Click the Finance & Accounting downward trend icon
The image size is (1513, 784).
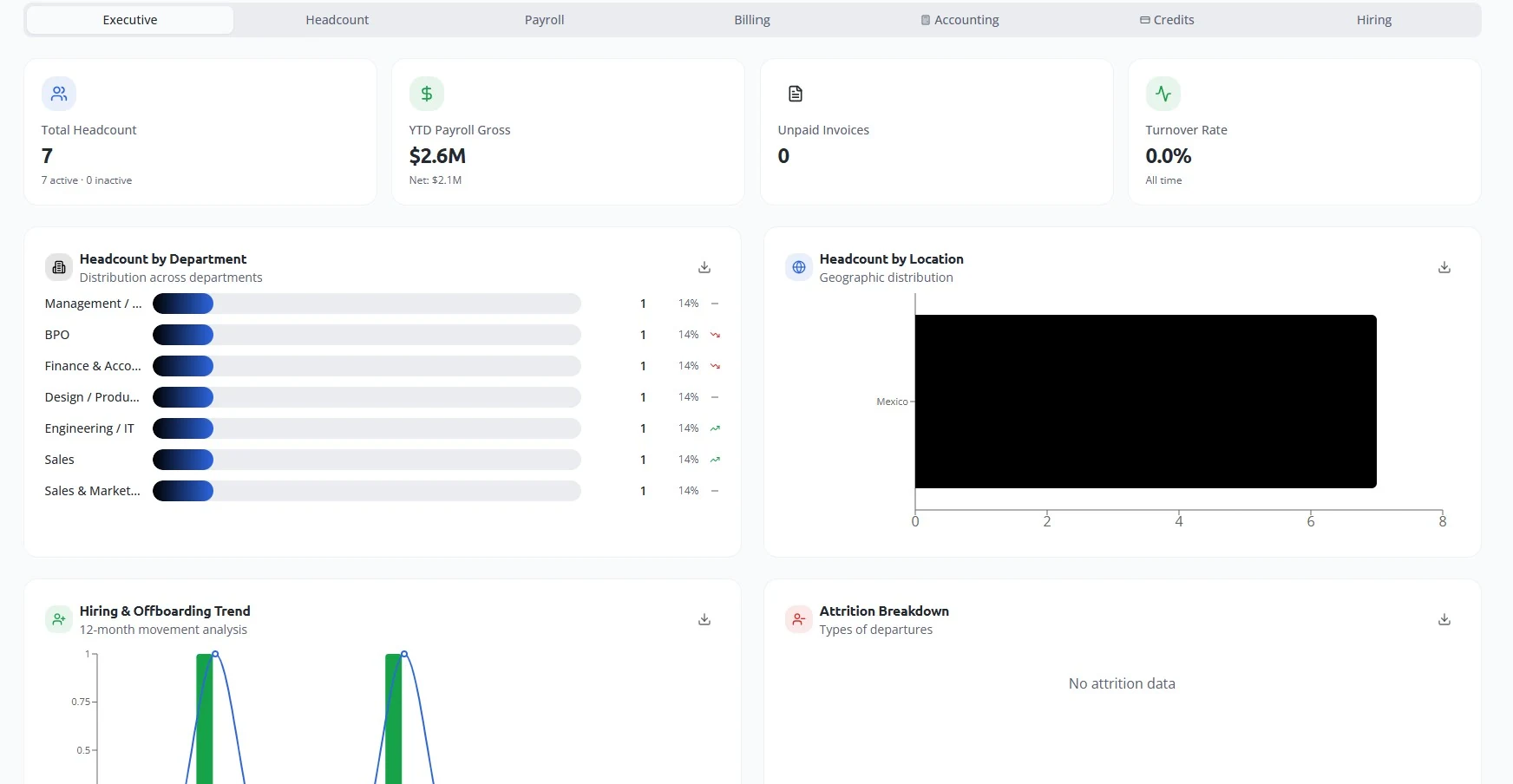[x=715, y=366]
